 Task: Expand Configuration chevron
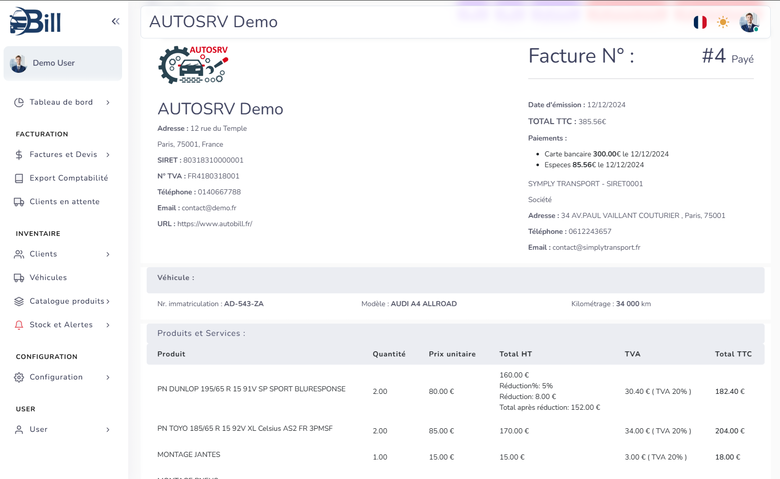click(108, 377)
